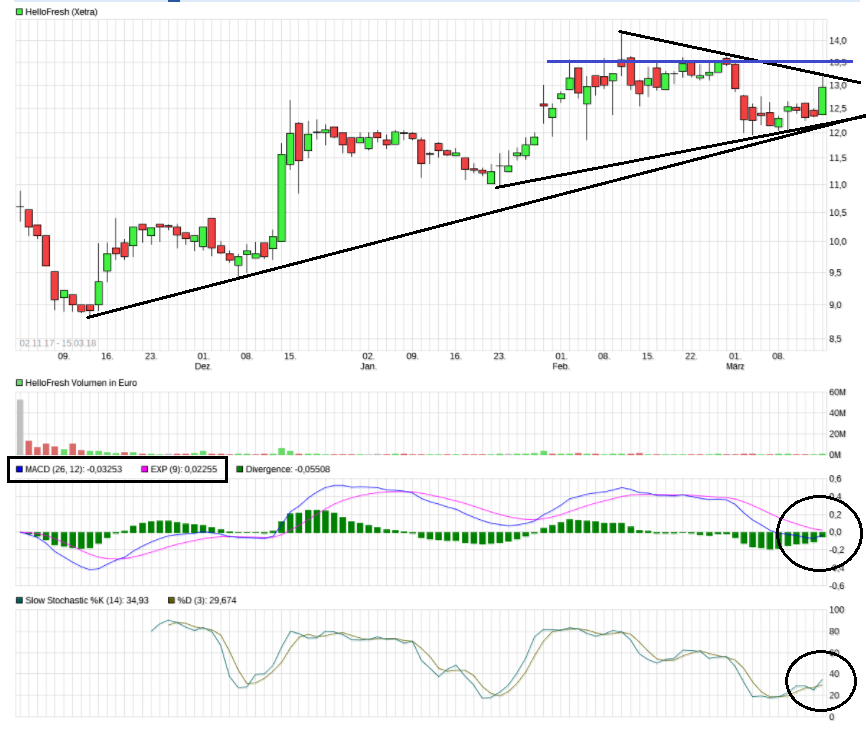Select the 'Jan.' month label on time axis
The image size is (866, 732).
(368, 366)
